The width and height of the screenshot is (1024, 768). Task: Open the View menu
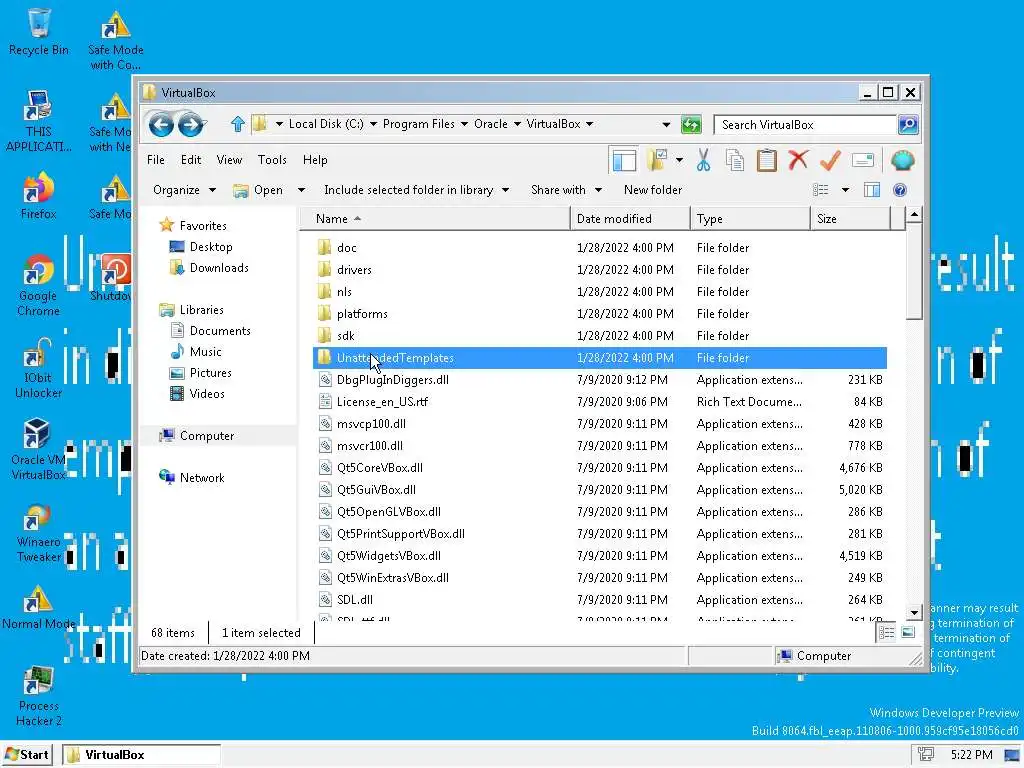pyautogui.click(x=229, y=160)
